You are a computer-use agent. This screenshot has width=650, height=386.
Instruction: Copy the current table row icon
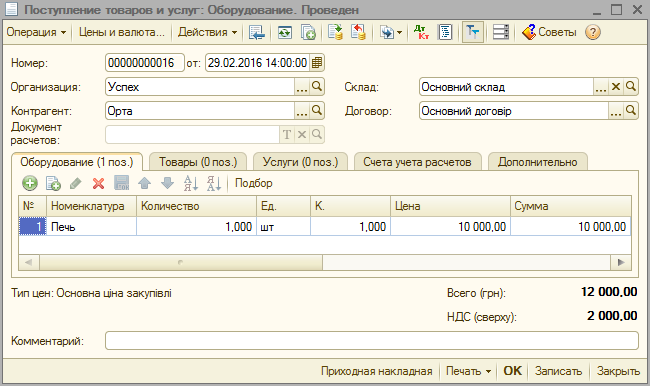(x=53, y=183)
